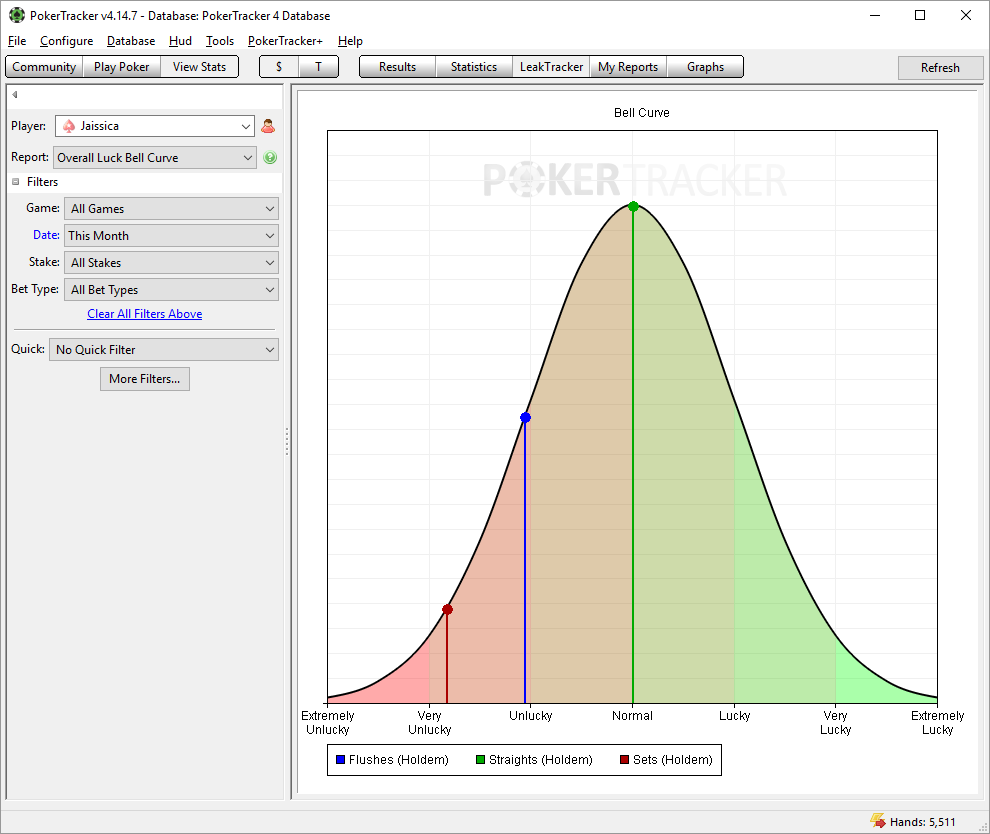990x834 pixels.
Task: Click the green Straights marker at curve peak
Action: [x=633, y=206]
